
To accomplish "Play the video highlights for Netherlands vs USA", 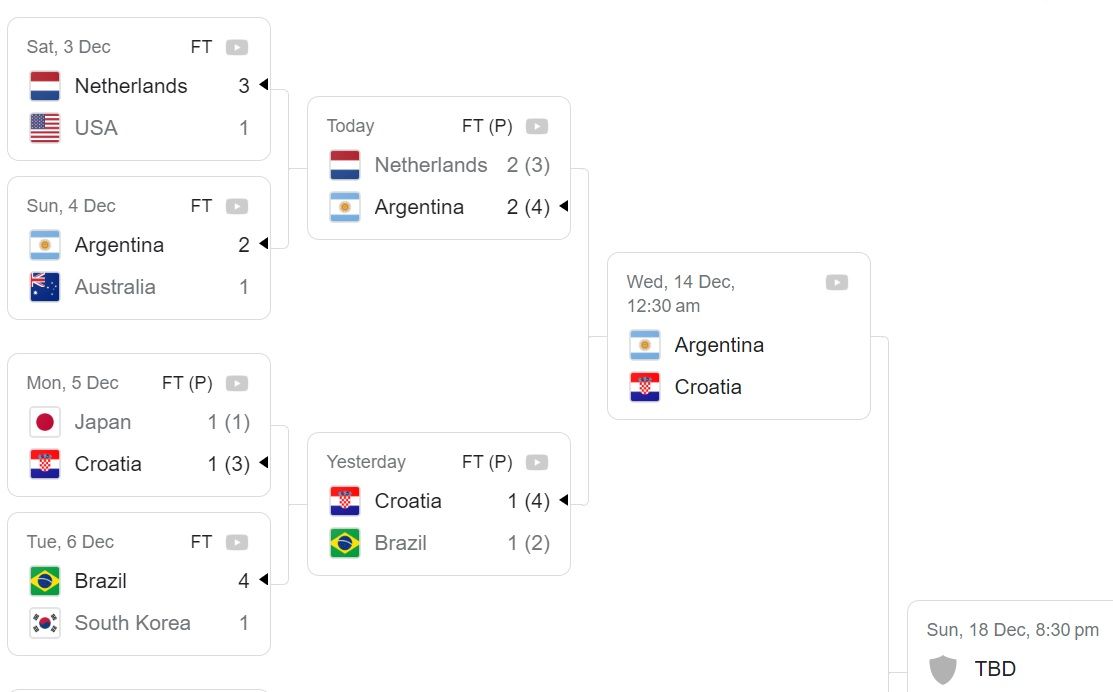I will tap(237, 46).
